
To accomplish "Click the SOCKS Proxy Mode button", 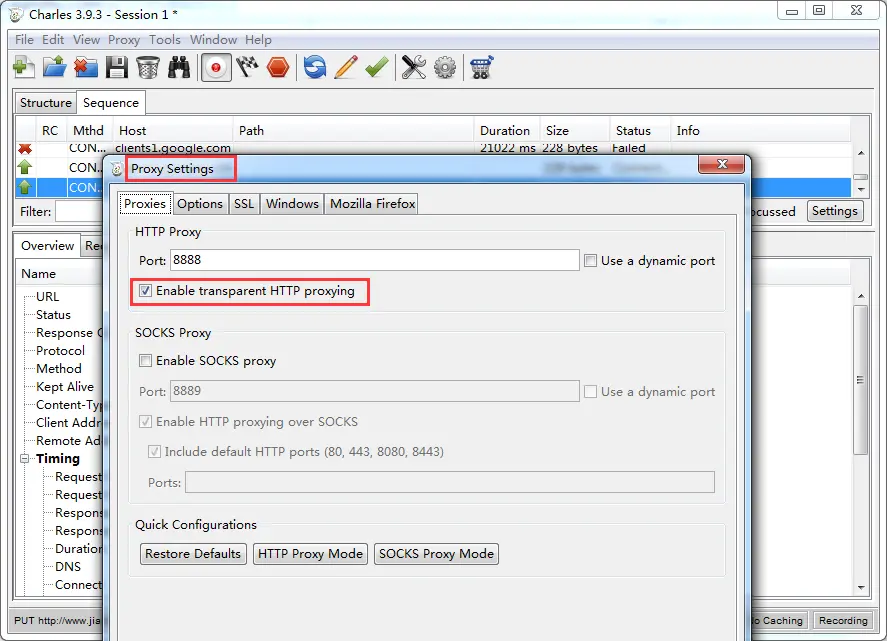I will [436, 554].
